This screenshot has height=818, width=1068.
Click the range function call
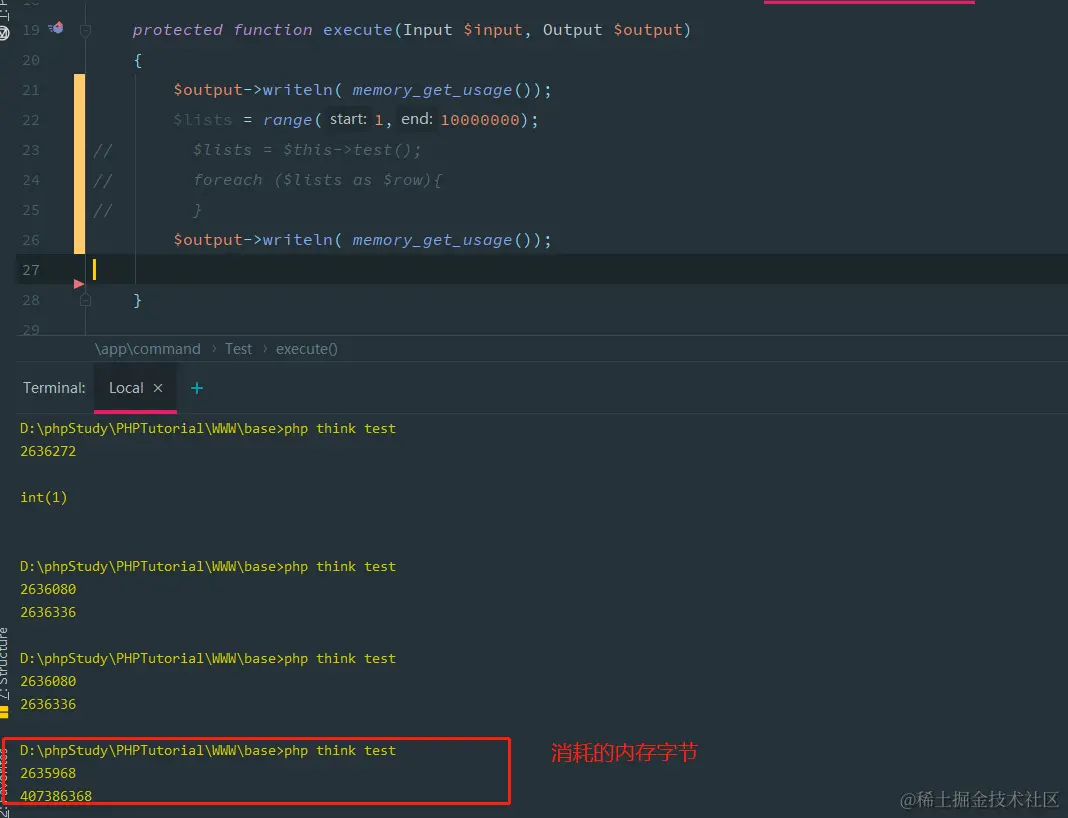click(287, 120)
